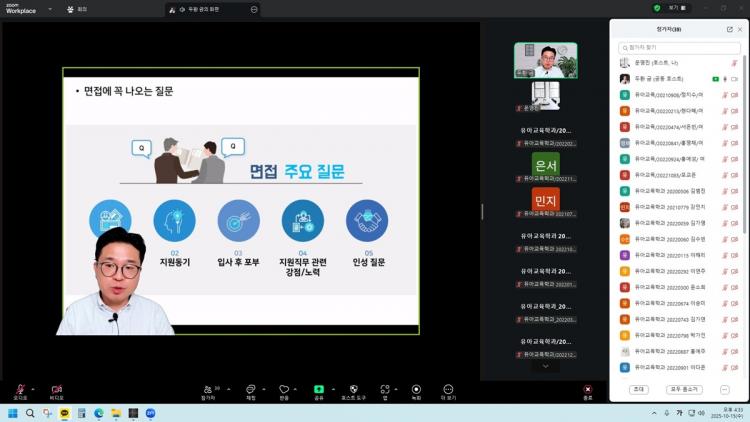The width and height of the screenshot is (750, 422).
Task: Click the 모두 음소거 mute all button
Action: [x=682, y=389]
